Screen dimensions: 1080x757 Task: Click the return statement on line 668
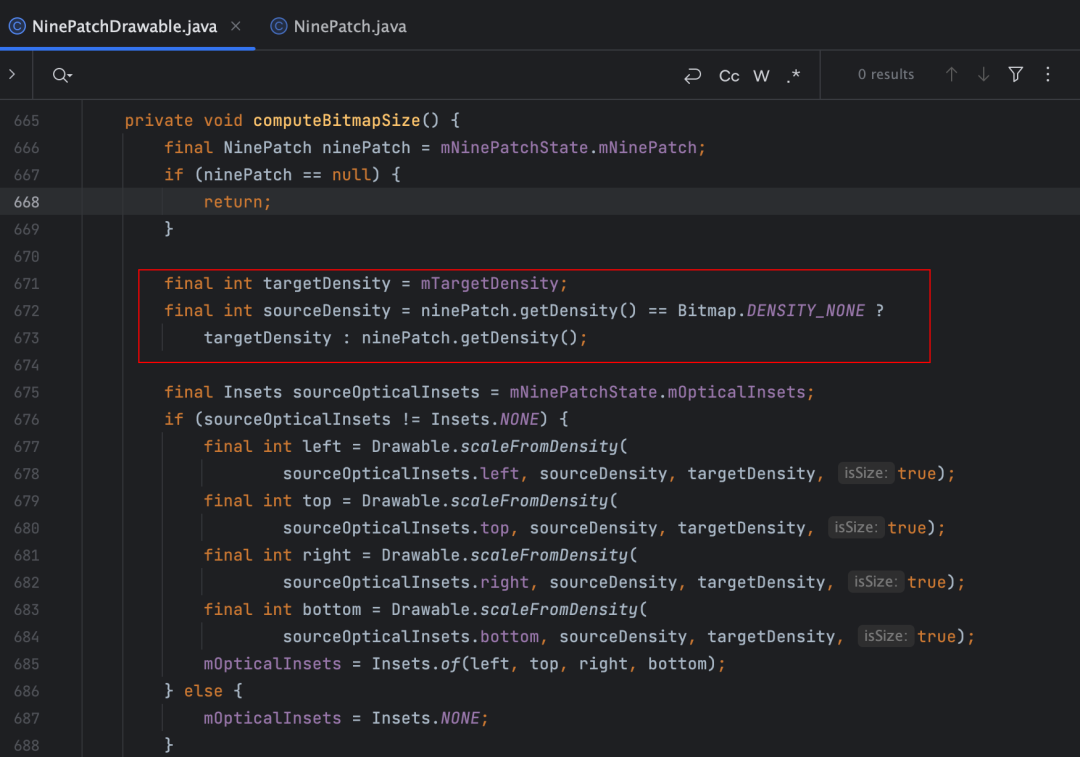point(238,202)
